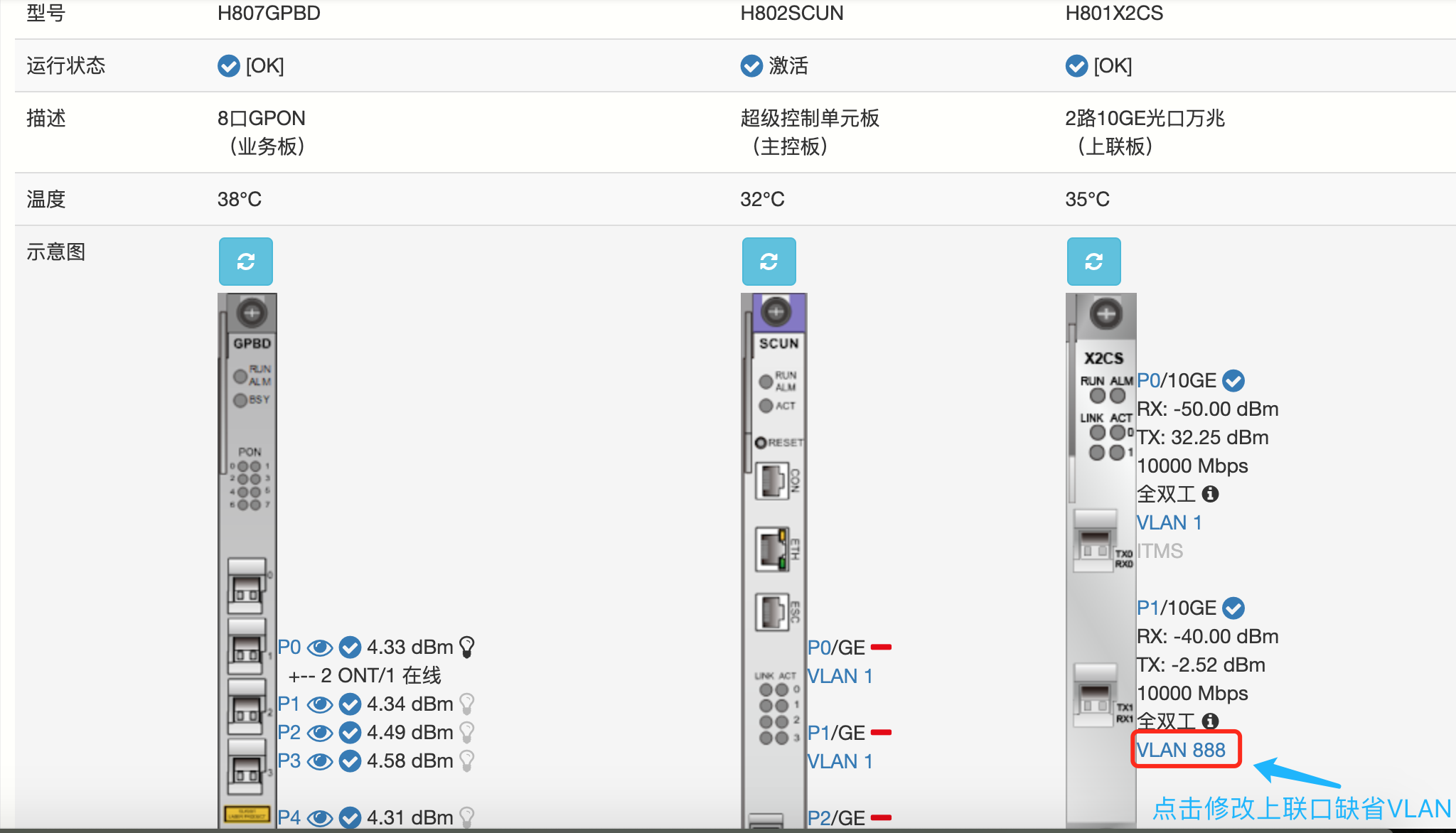1456x833 pixels.
Task: Refresh the H801X2CS board diagram
Action: 1094,262
